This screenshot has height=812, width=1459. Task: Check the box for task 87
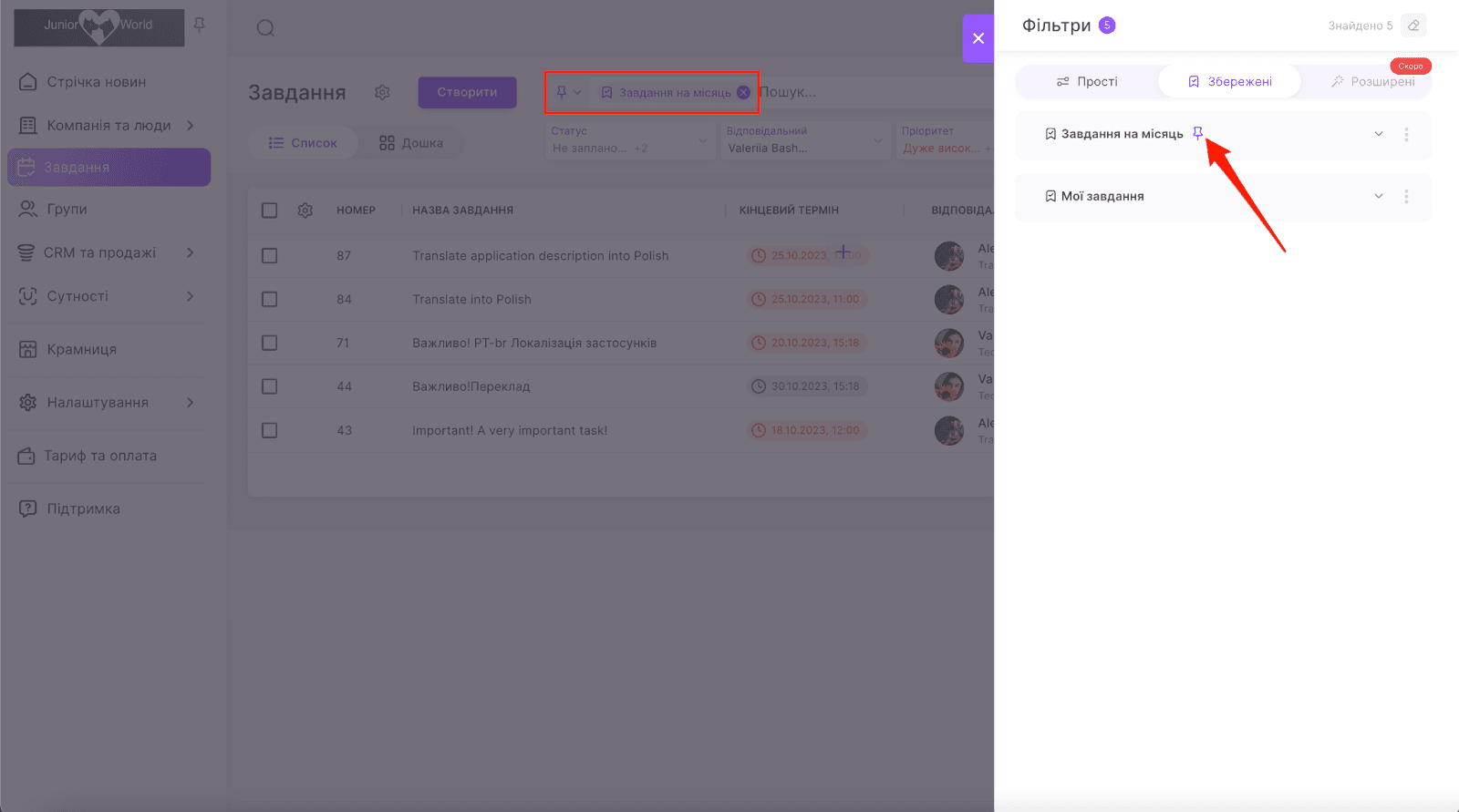[269, 256]
